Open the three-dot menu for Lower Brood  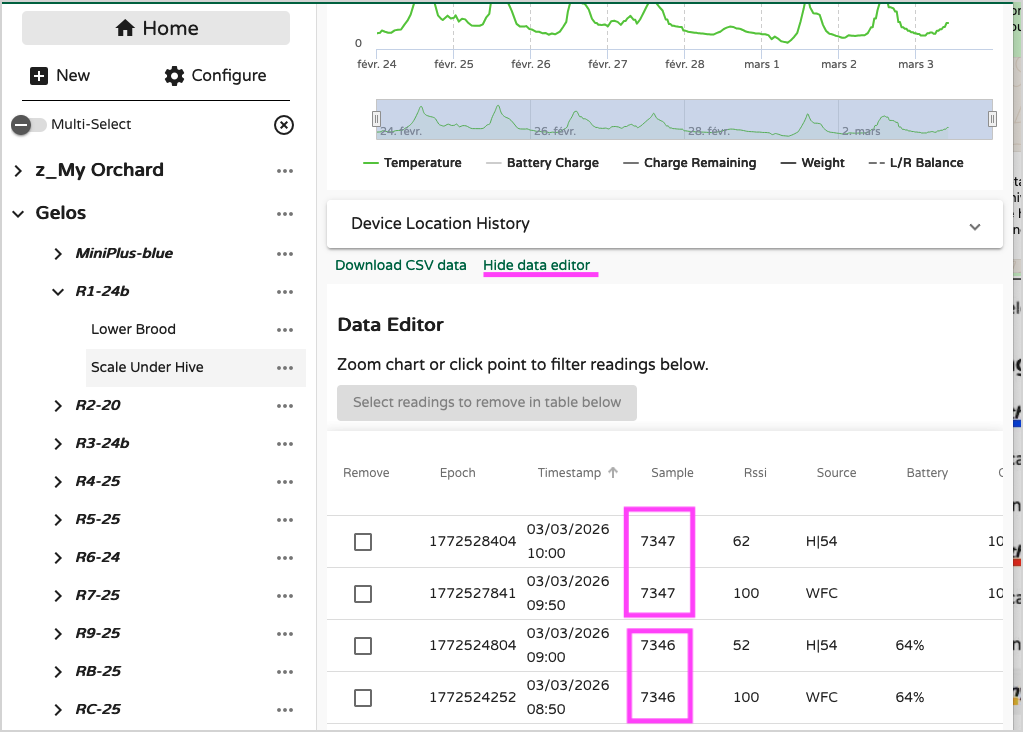285,330
